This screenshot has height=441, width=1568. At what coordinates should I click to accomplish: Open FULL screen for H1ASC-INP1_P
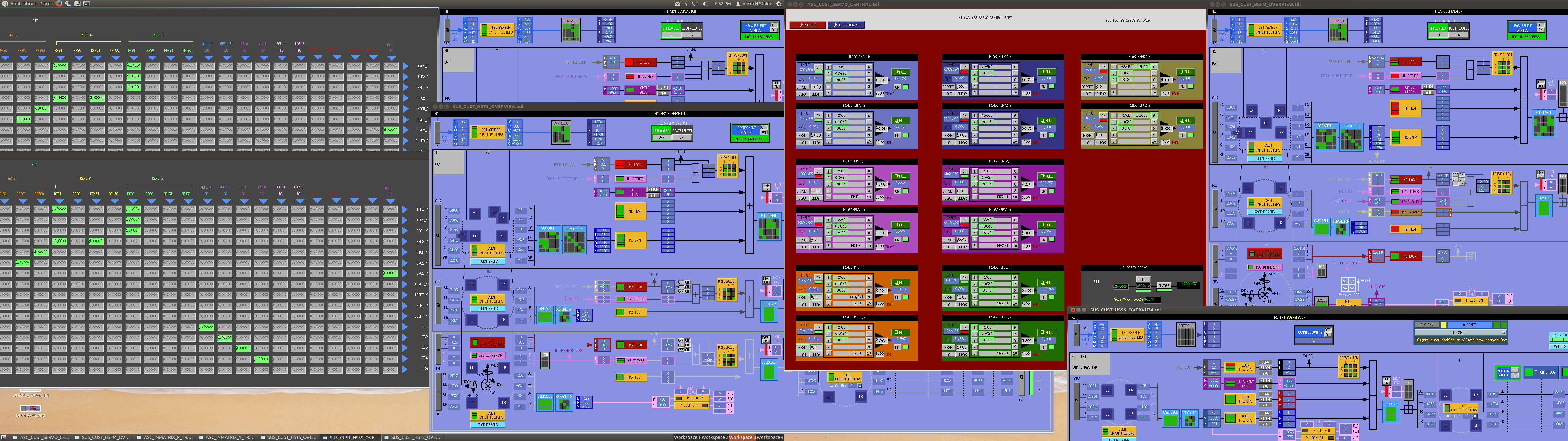pos(900,72)
